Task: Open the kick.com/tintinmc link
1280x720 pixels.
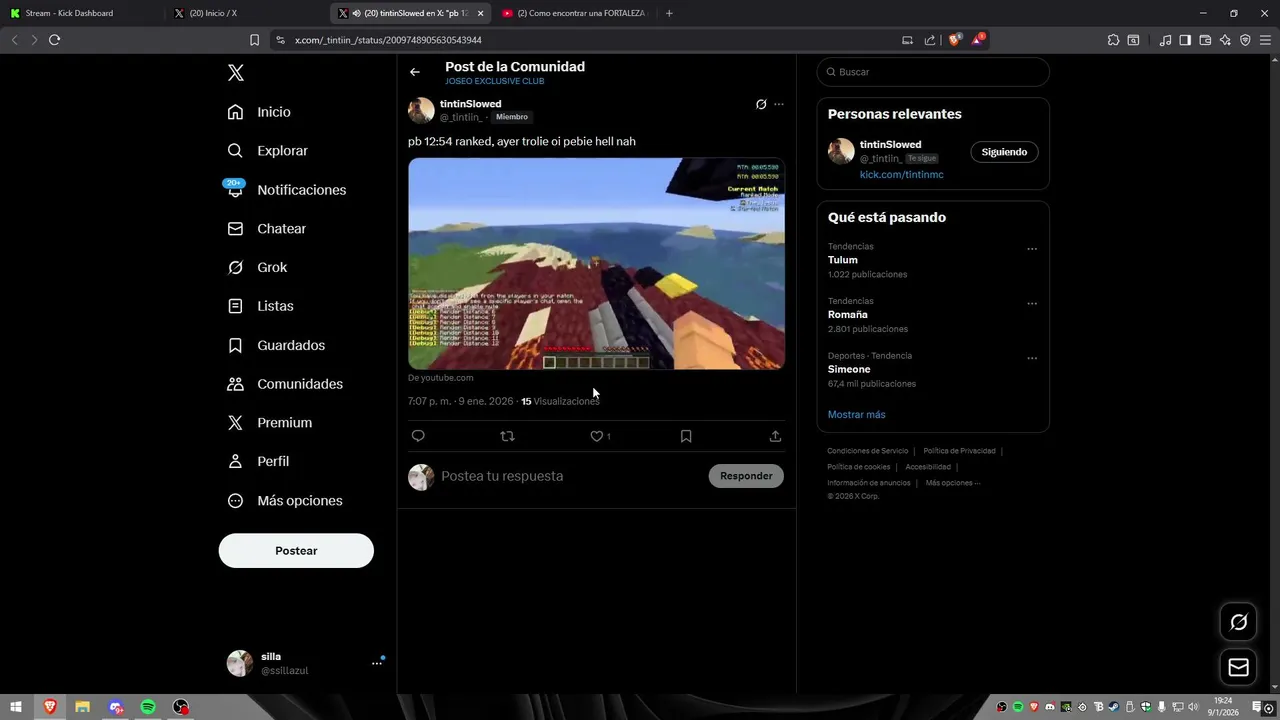Action: [x=901, y=175]
